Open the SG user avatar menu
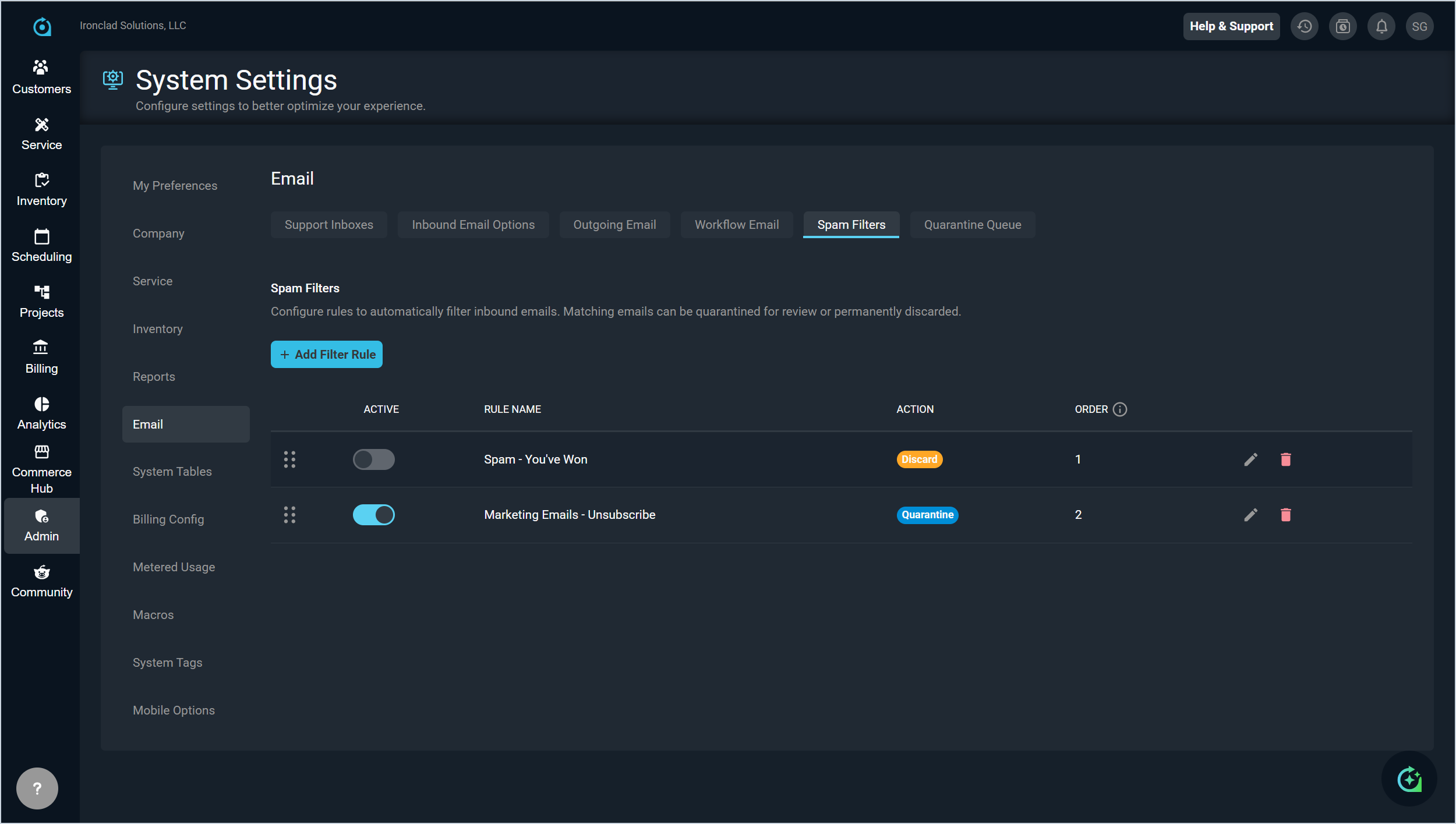 pyautogui.click(x=1419, y=26)
